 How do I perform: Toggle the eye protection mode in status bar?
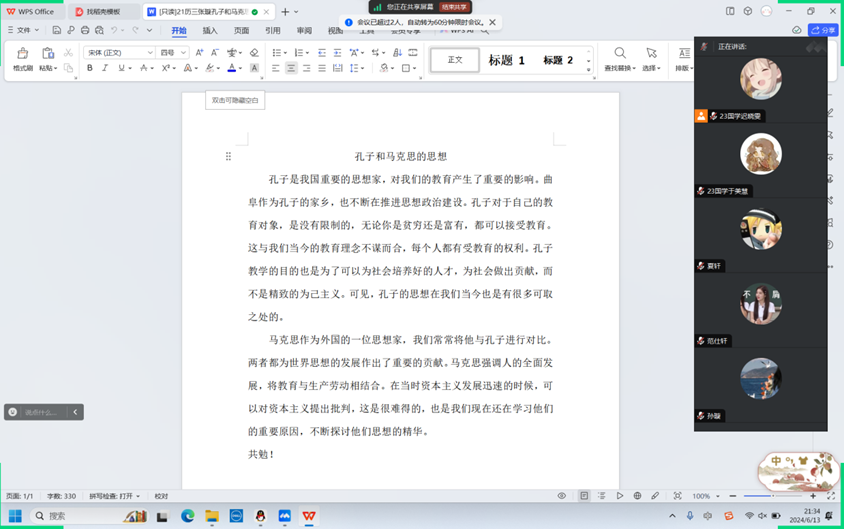[x=562, y=496]
